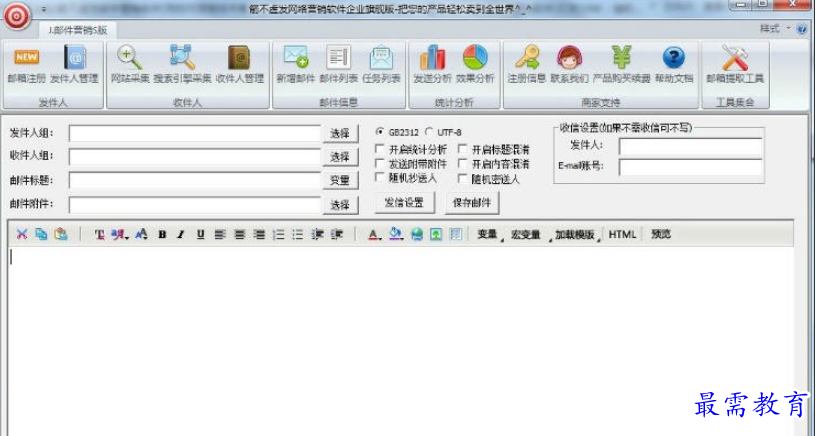Insert a numbered list
The image size is (816, 436).
[x=278, y=235]
